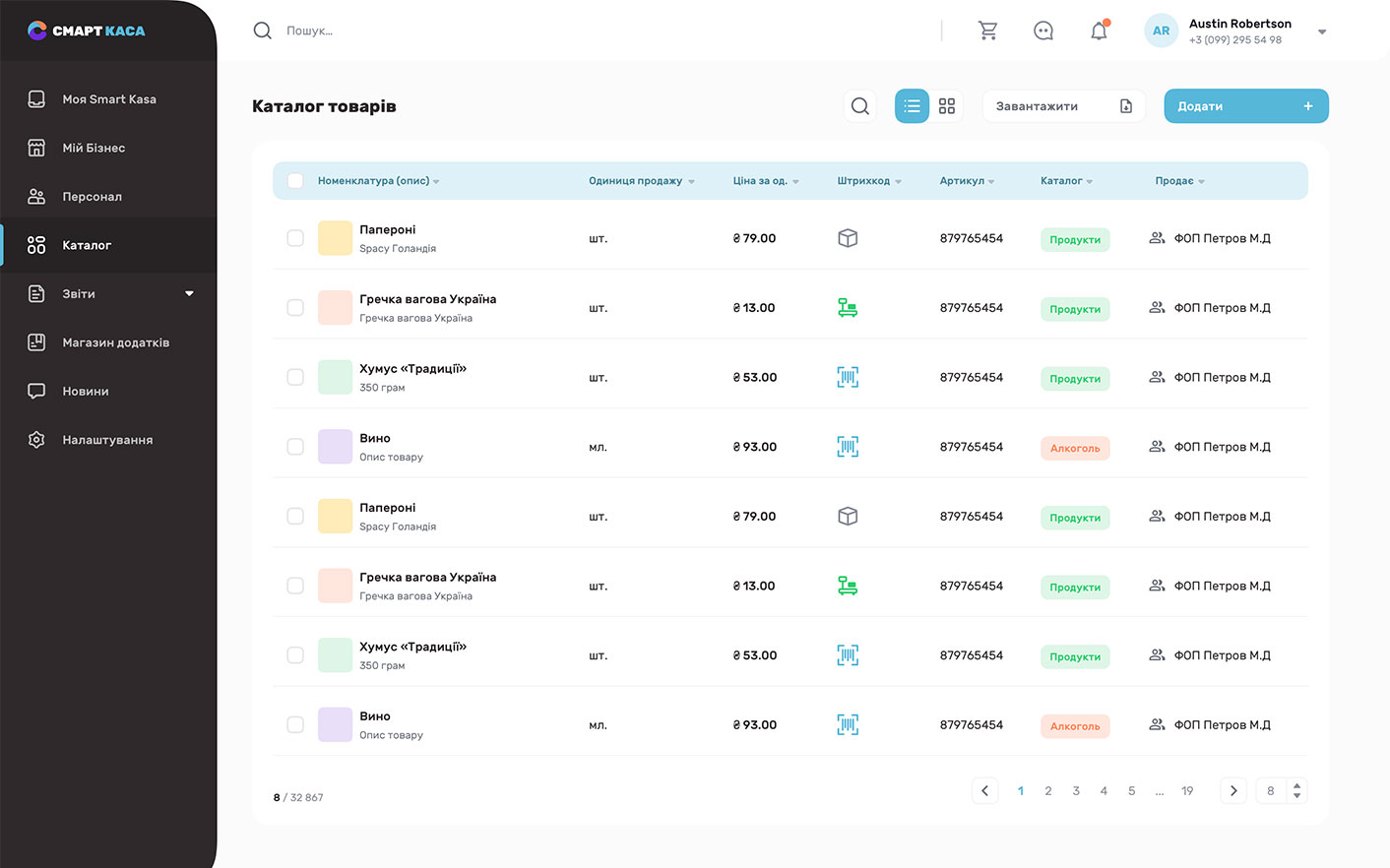Select the list view icon
This screenshot has width=1390, height=868.
point(912,106)
